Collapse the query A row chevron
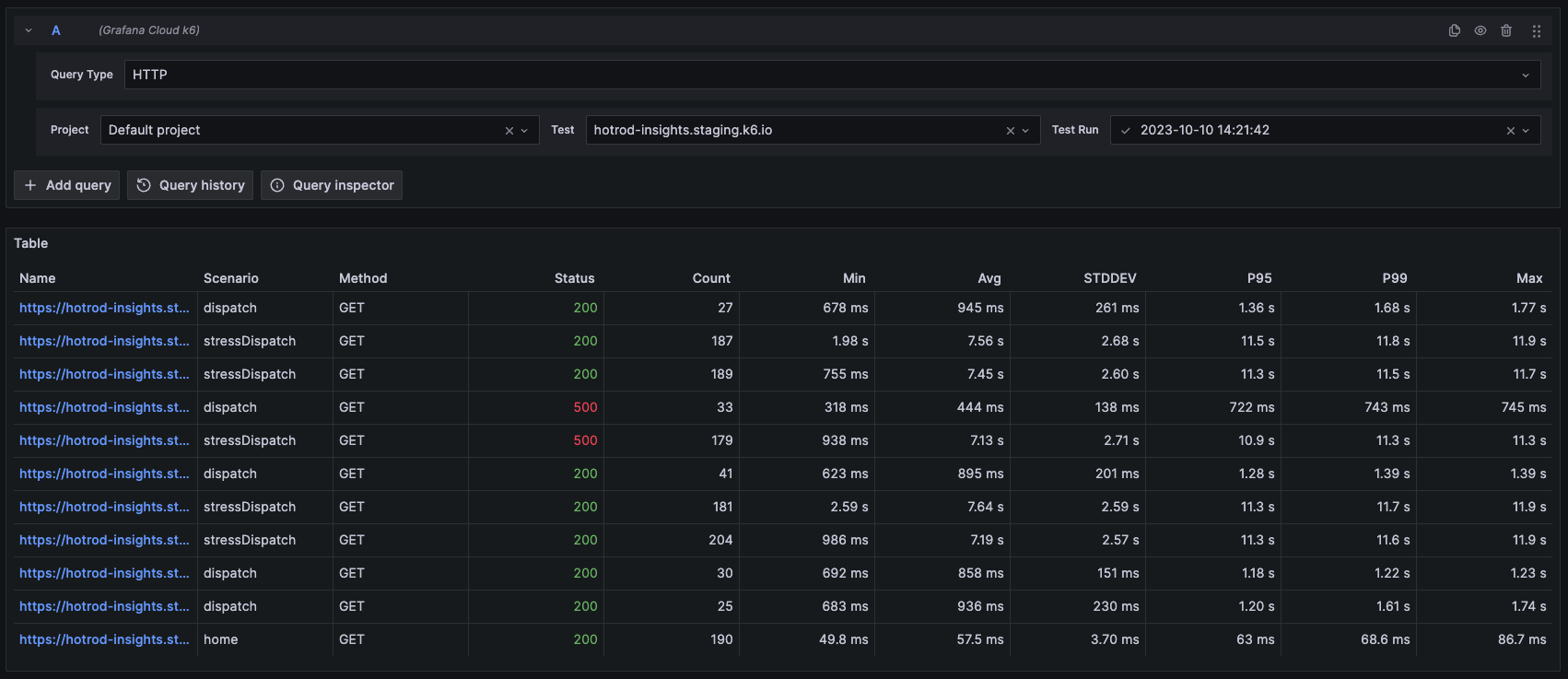This screenshot has width=1568, height=679. (x=29, y=30)
